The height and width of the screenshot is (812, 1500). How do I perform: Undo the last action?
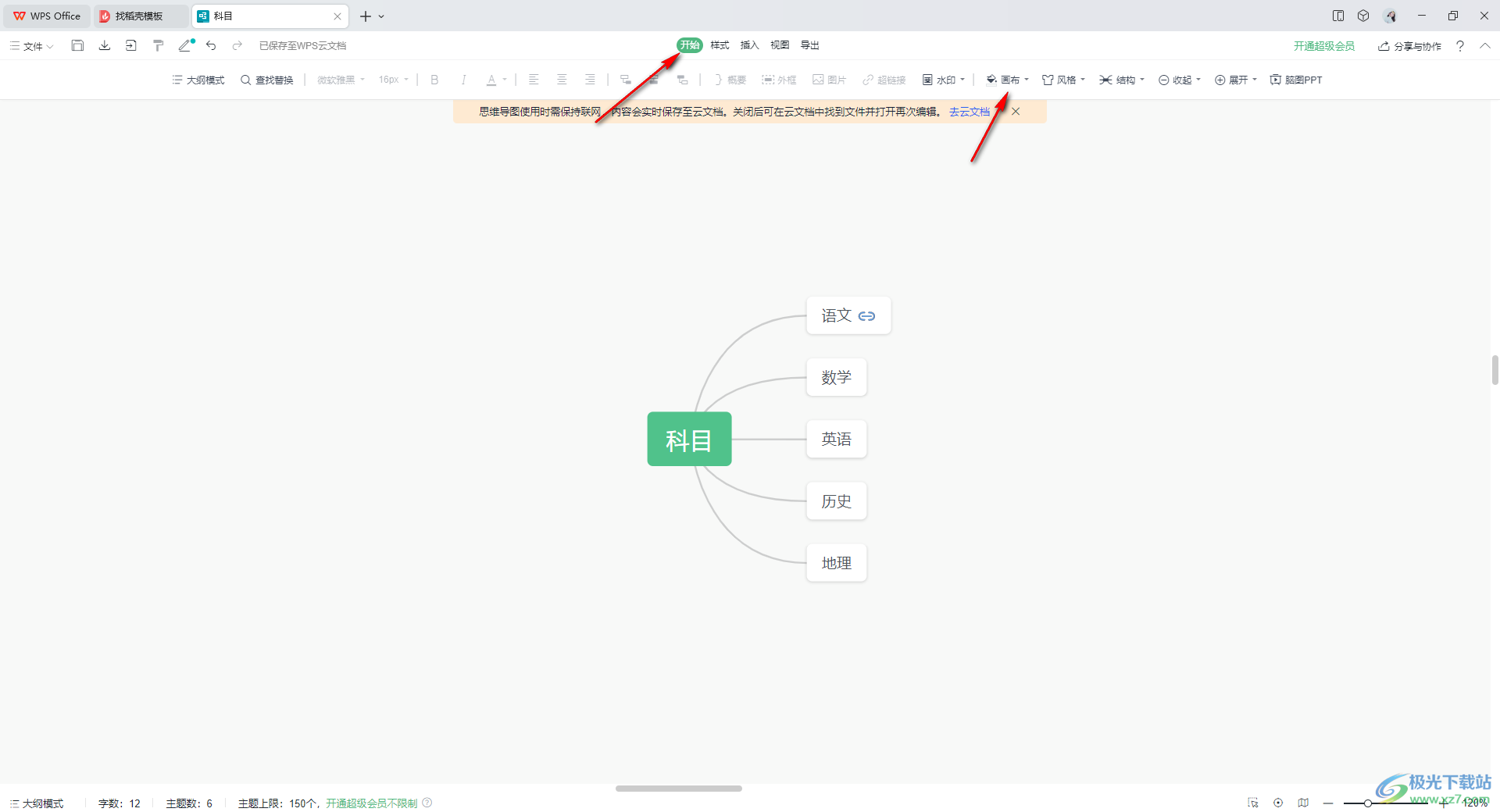211,45
